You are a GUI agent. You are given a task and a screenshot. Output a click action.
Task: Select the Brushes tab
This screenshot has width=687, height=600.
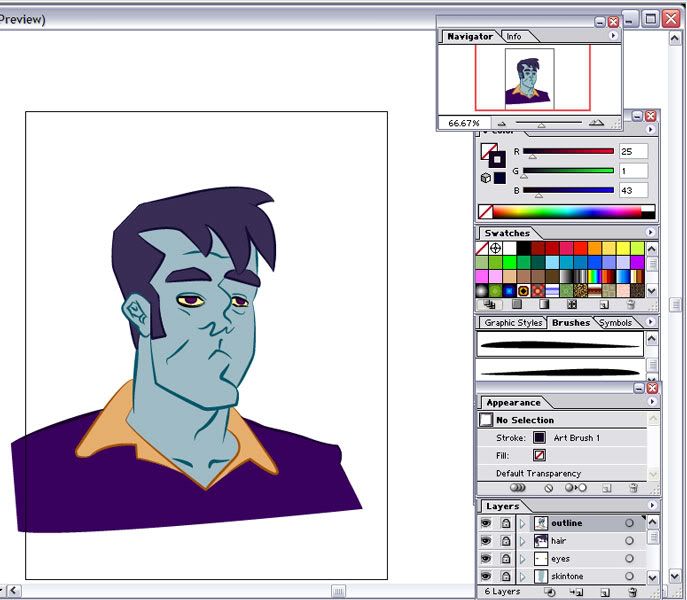(x=570, y=323)
